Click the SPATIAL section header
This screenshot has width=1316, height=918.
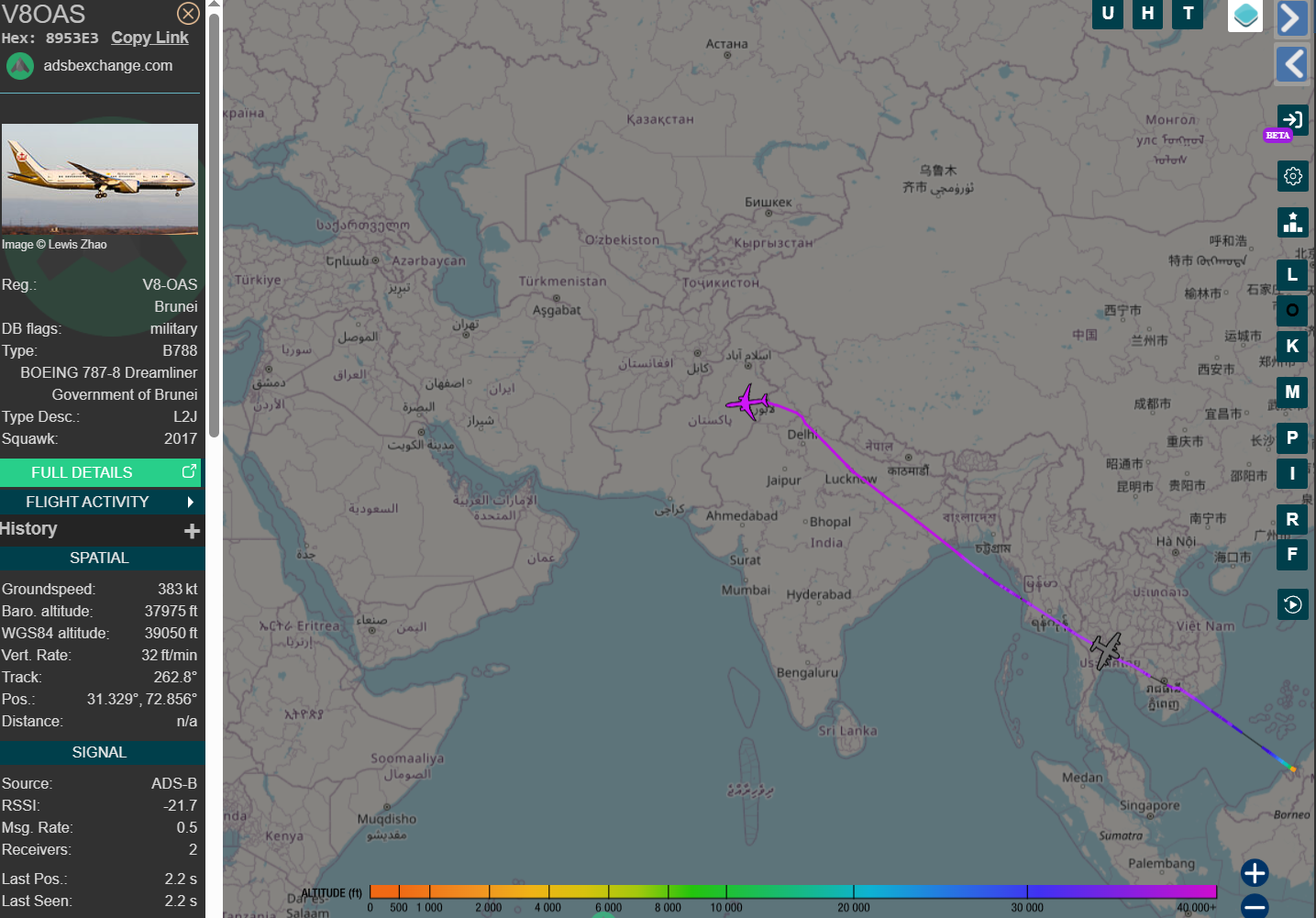(100, 558)
